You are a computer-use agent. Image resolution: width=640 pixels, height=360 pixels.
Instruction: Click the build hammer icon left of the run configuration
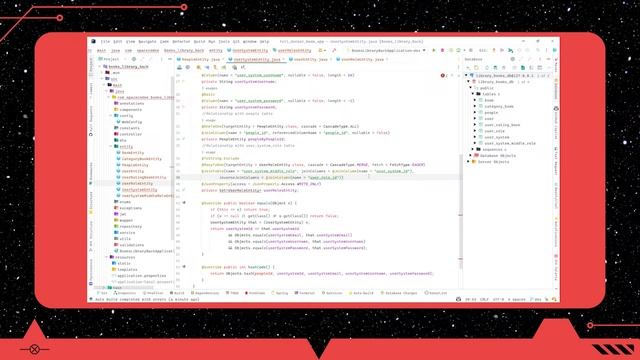coord(334,50)
